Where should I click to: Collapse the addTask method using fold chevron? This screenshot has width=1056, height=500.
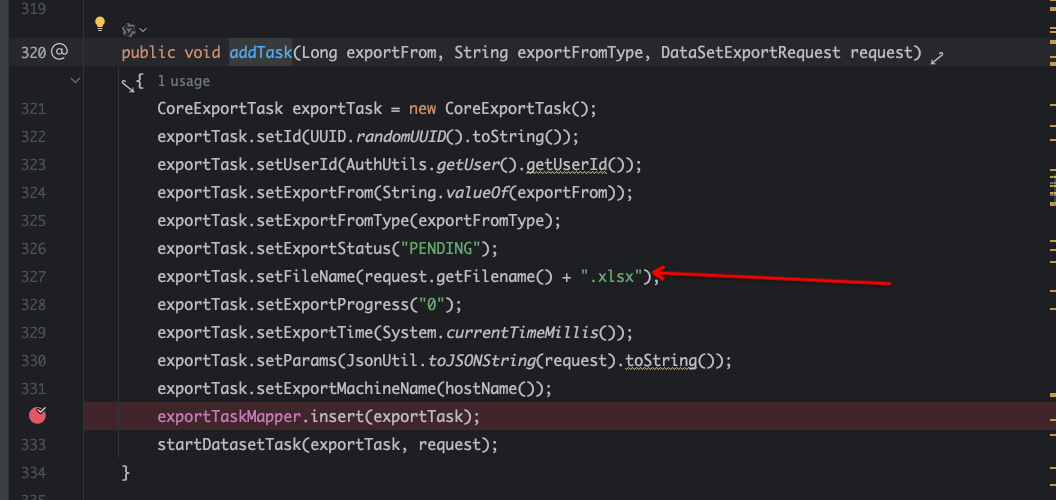pos(75,80)
